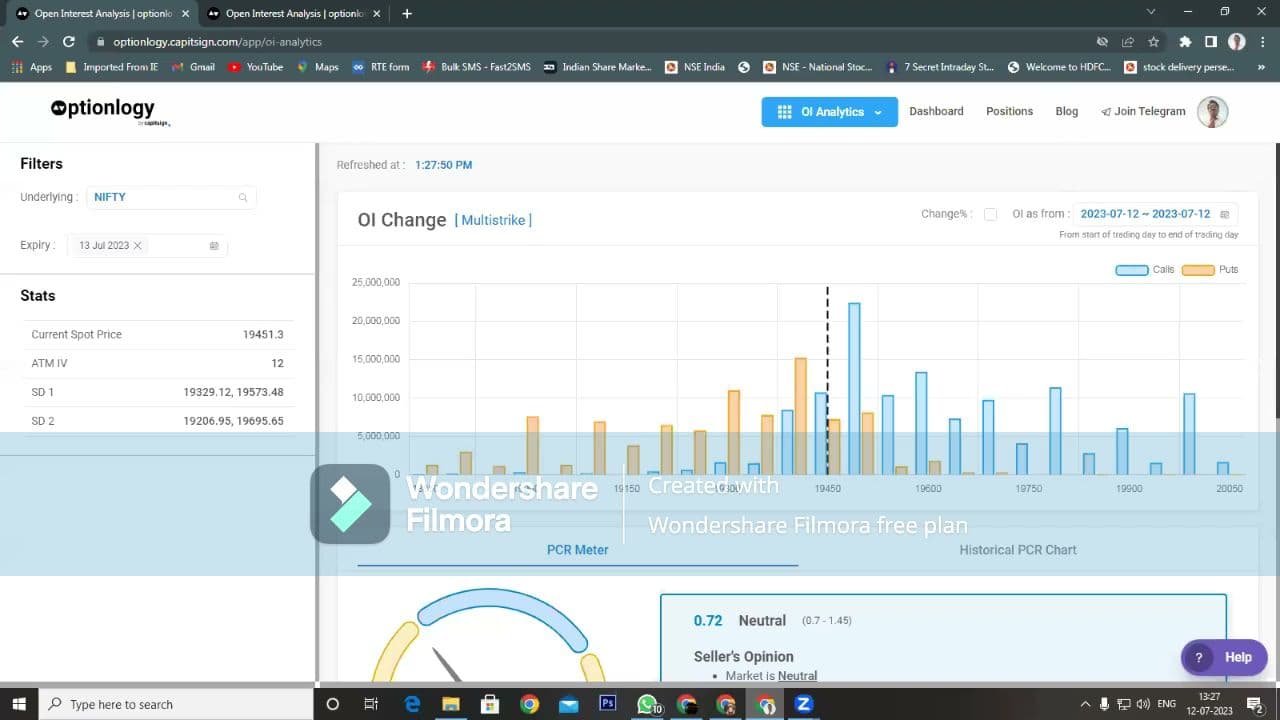The width and height of the screenshot is (1280, 720).
Task: Open WhatsApp from the Windows taskbar
Action: (x=647, y=704)
